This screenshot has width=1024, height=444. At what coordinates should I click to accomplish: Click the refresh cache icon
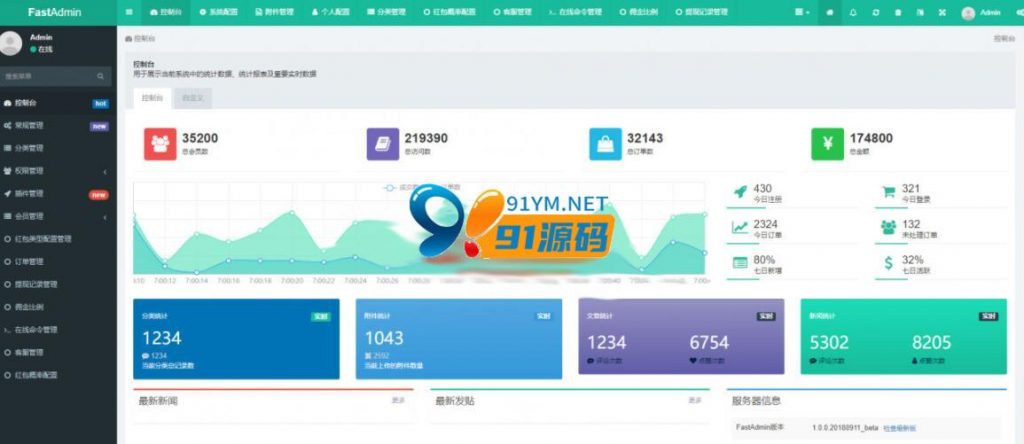(875, 12)
